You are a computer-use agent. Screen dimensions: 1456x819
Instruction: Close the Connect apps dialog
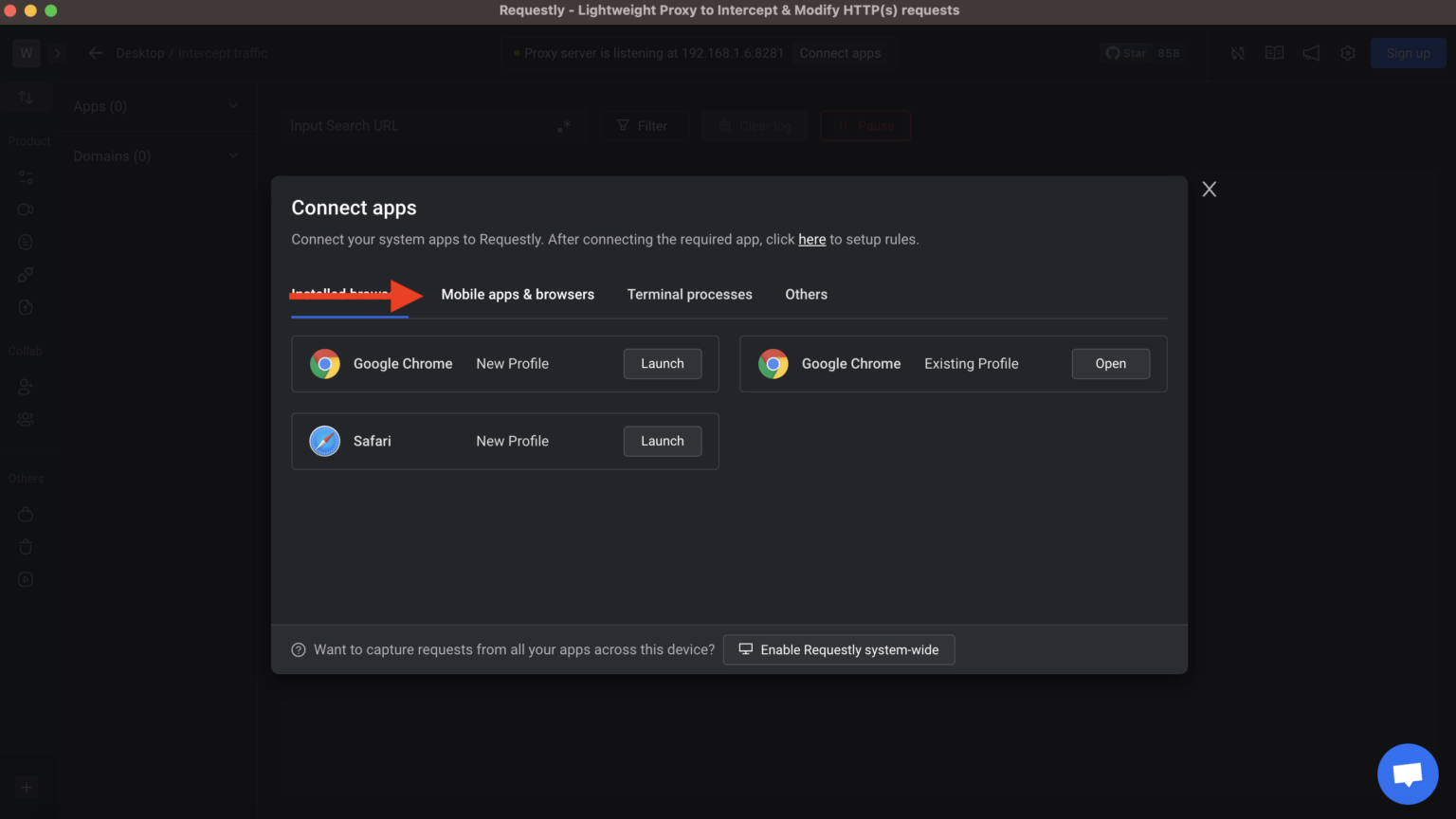[1209, 190]
